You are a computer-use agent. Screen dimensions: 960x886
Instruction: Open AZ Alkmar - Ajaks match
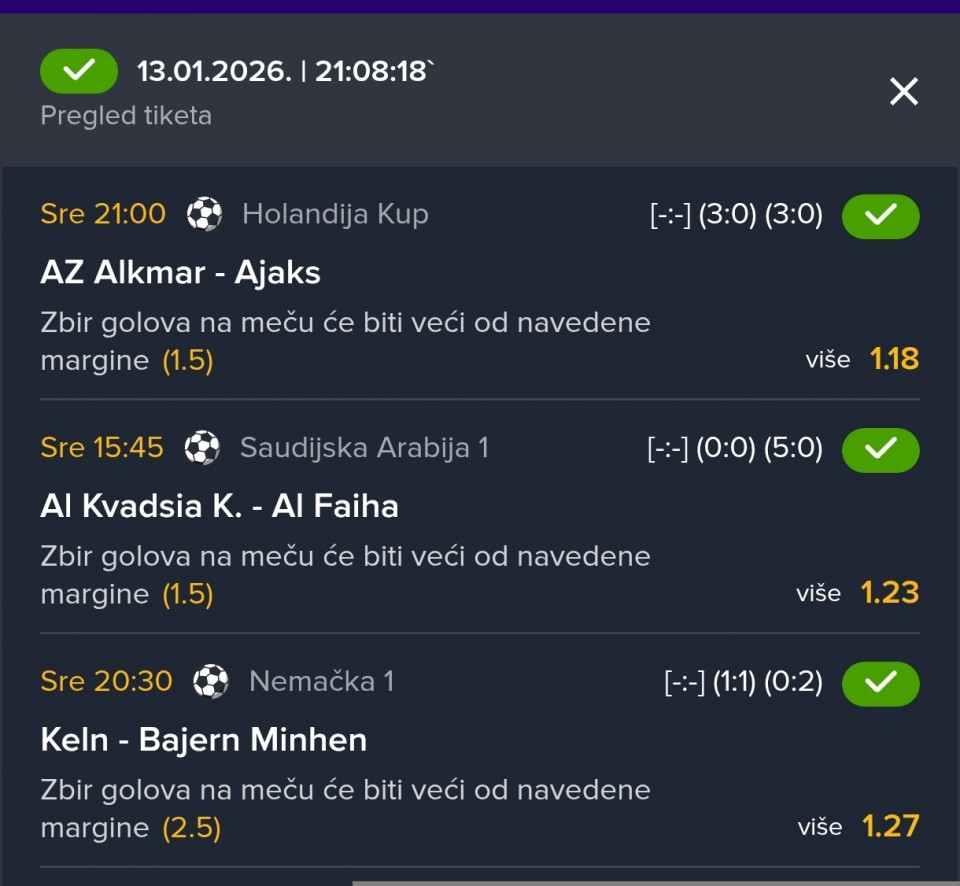click(180, 272)
